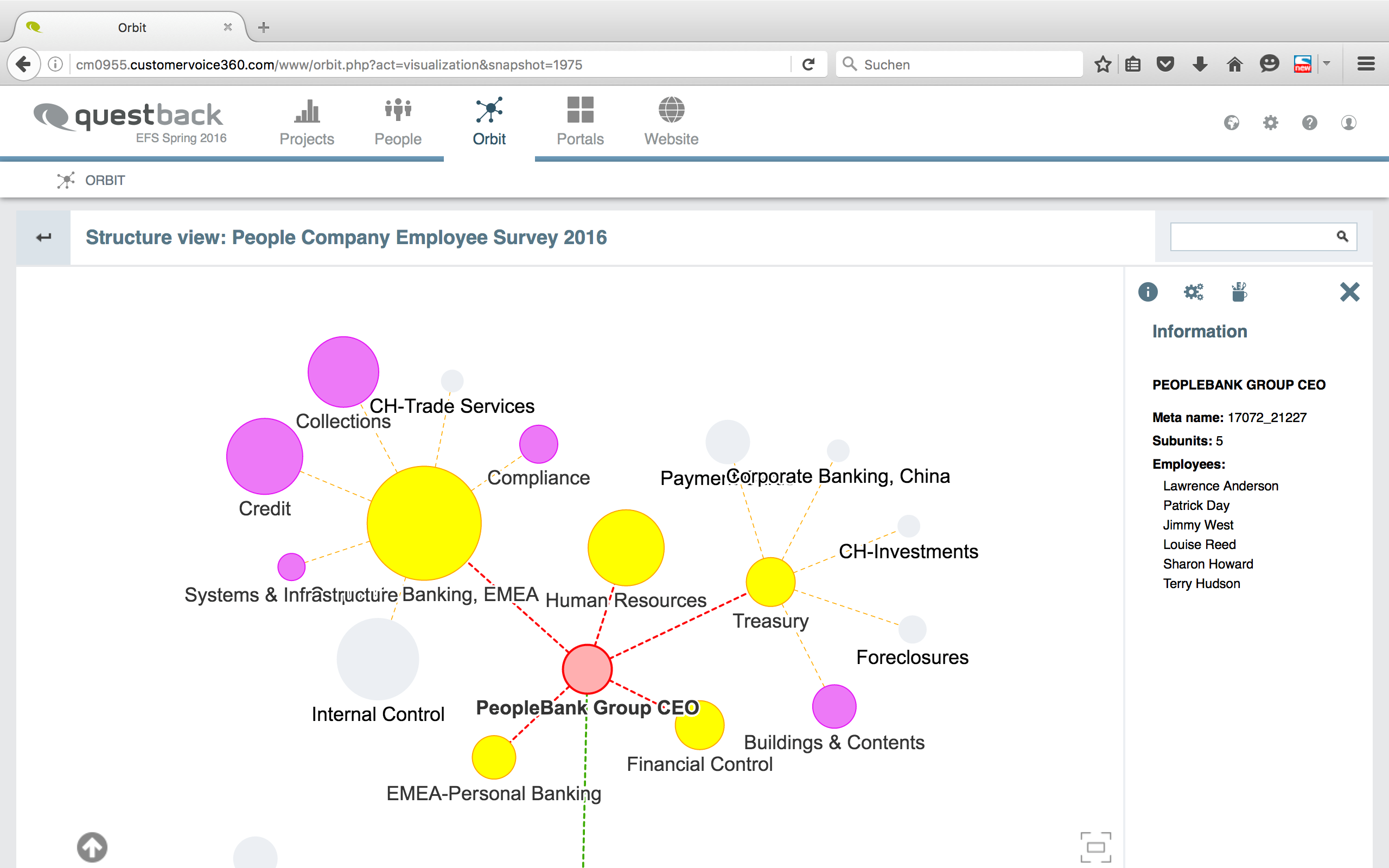The width and height of the screenshot is (1389, 868).
Task: Click the back arrow beside Structure view
Action: click(x=43, y=237)
